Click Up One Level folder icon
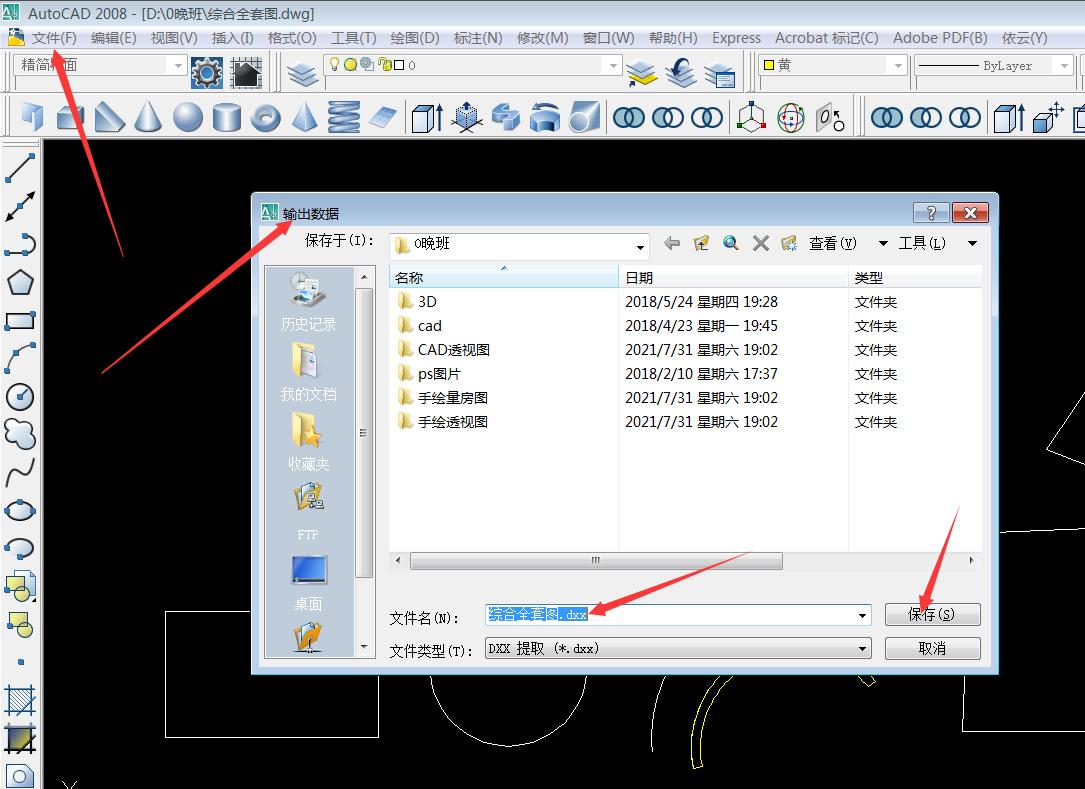1085x789 pixels. (x=702, y=243)
